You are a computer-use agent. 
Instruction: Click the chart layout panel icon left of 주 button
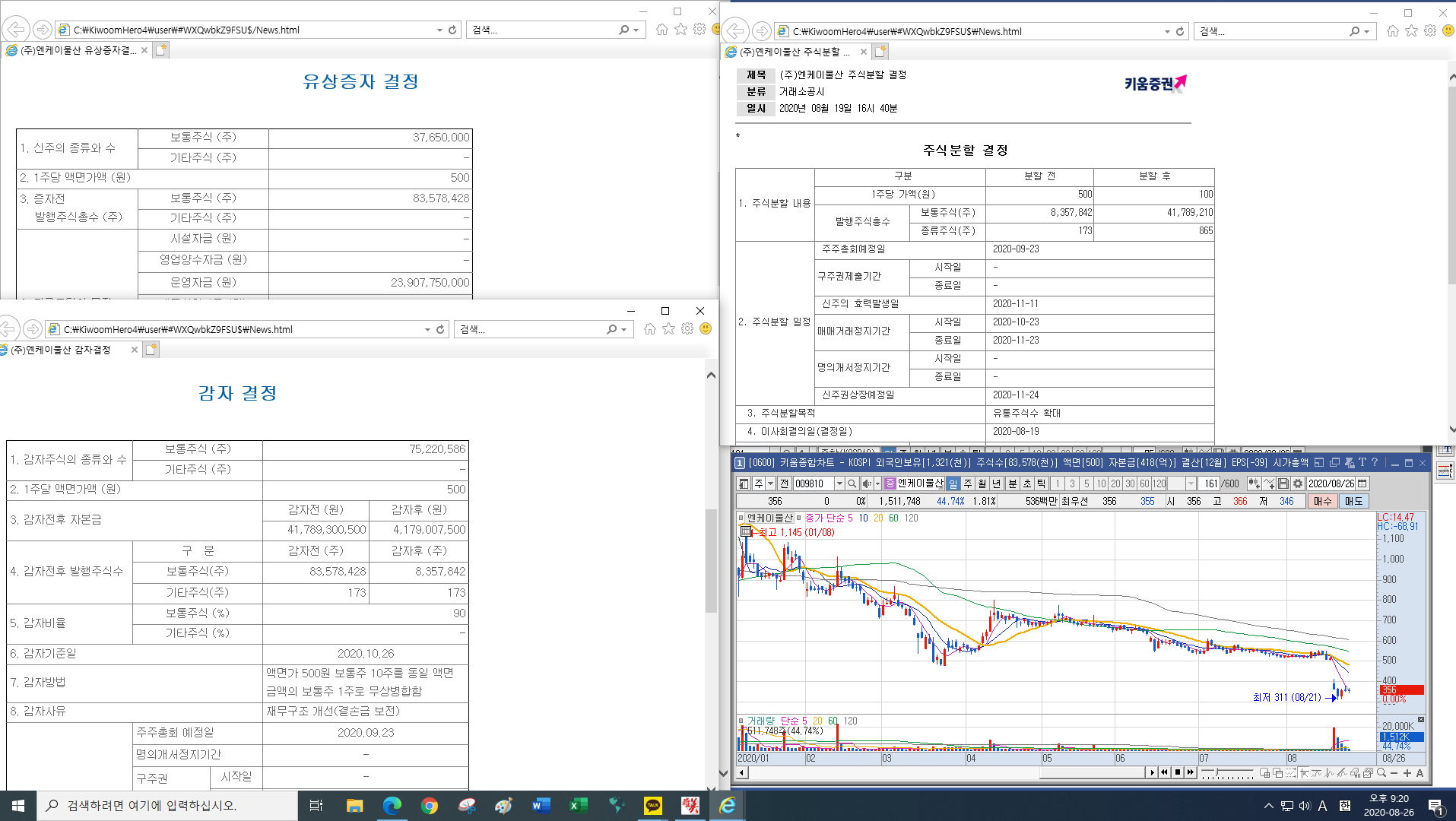coord(744,483)
